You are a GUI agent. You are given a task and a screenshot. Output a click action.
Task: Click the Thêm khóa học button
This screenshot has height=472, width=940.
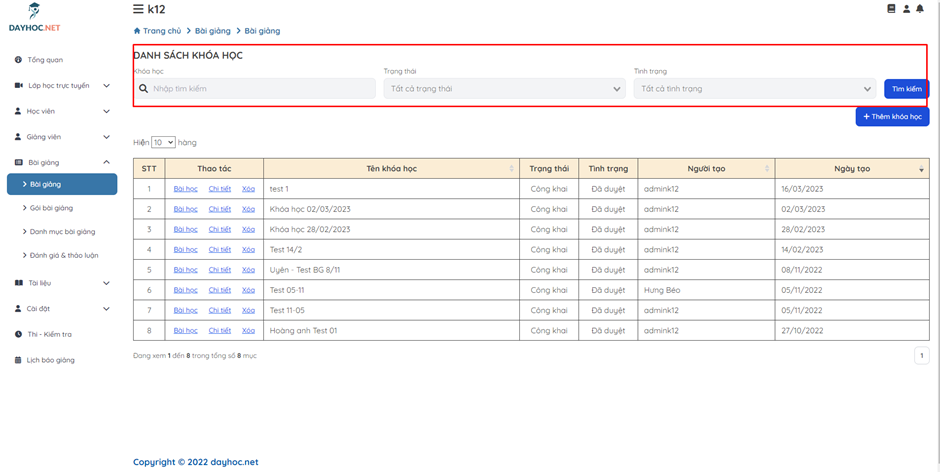[x=892, y=117]
